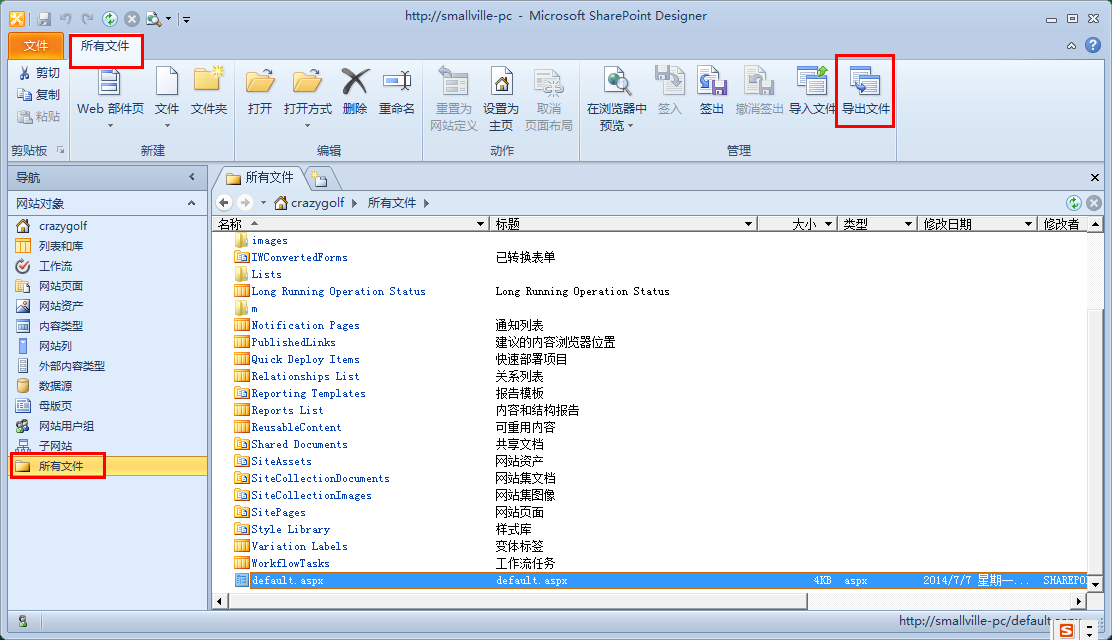Click the 导出文件 icon
The height and width of the screenshot is (640, 1112).
click(x=865, y=80)
